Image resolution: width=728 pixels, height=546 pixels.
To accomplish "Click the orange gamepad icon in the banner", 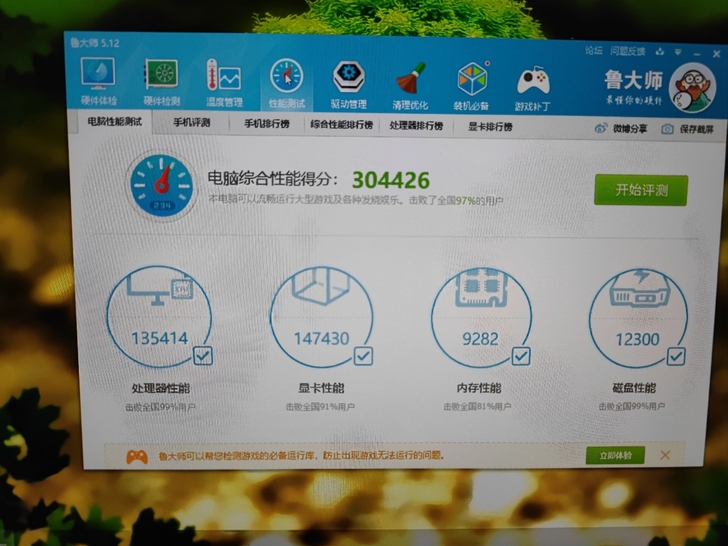I will 137,457.
